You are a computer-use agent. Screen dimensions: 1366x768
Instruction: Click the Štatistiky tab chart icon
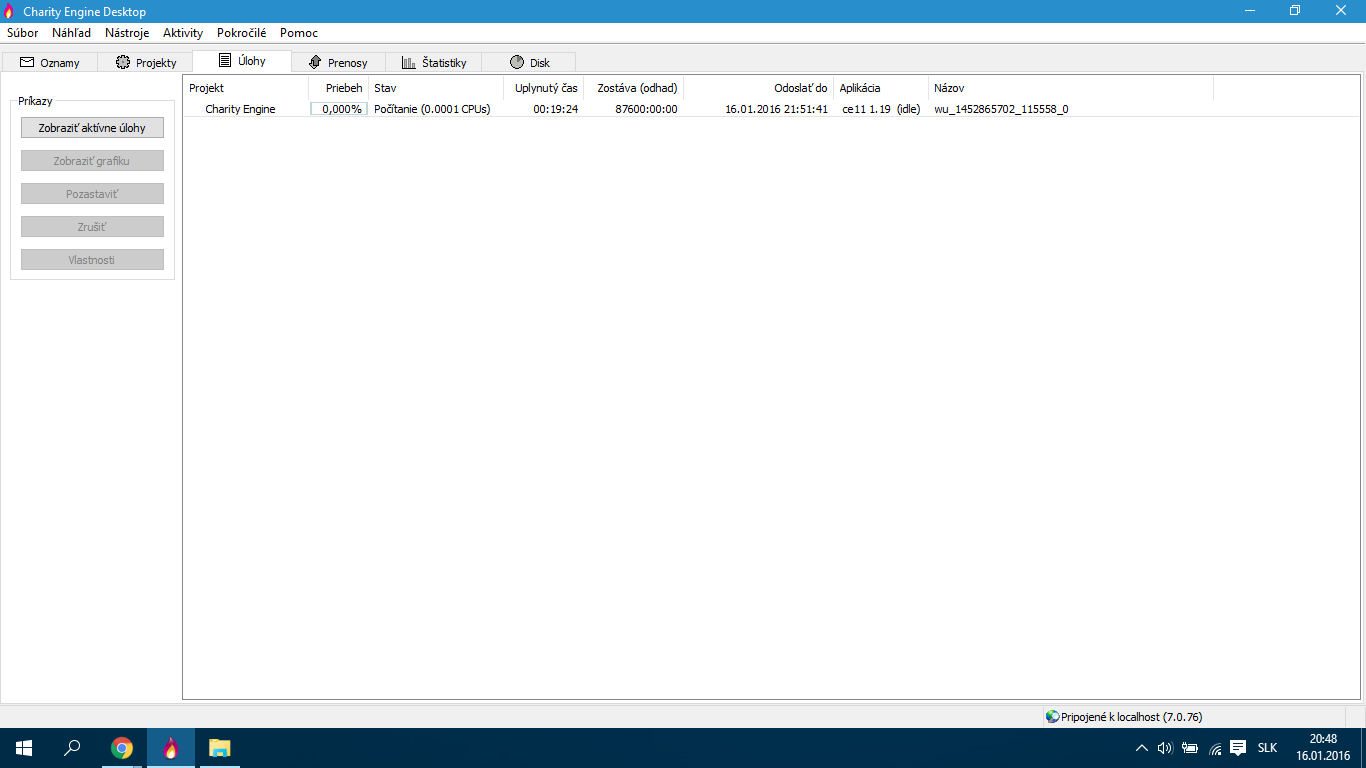click(x=409, y=62)
